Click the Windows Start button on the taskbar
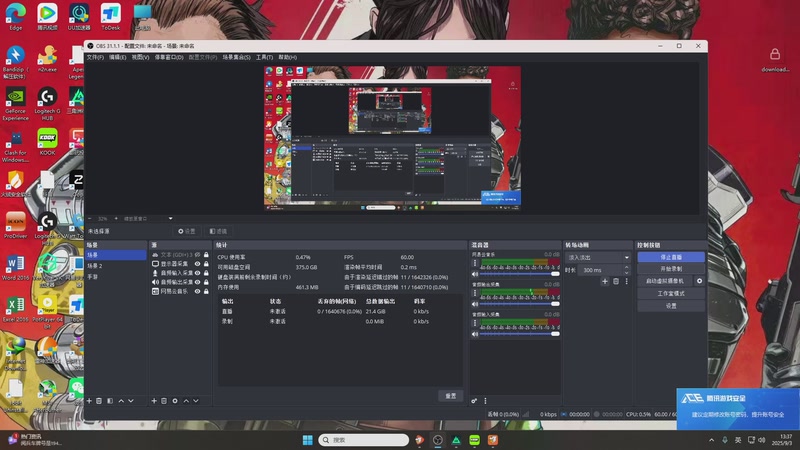Screen dimensions: 800x450 pyautogui.click(x=308, y=440)
